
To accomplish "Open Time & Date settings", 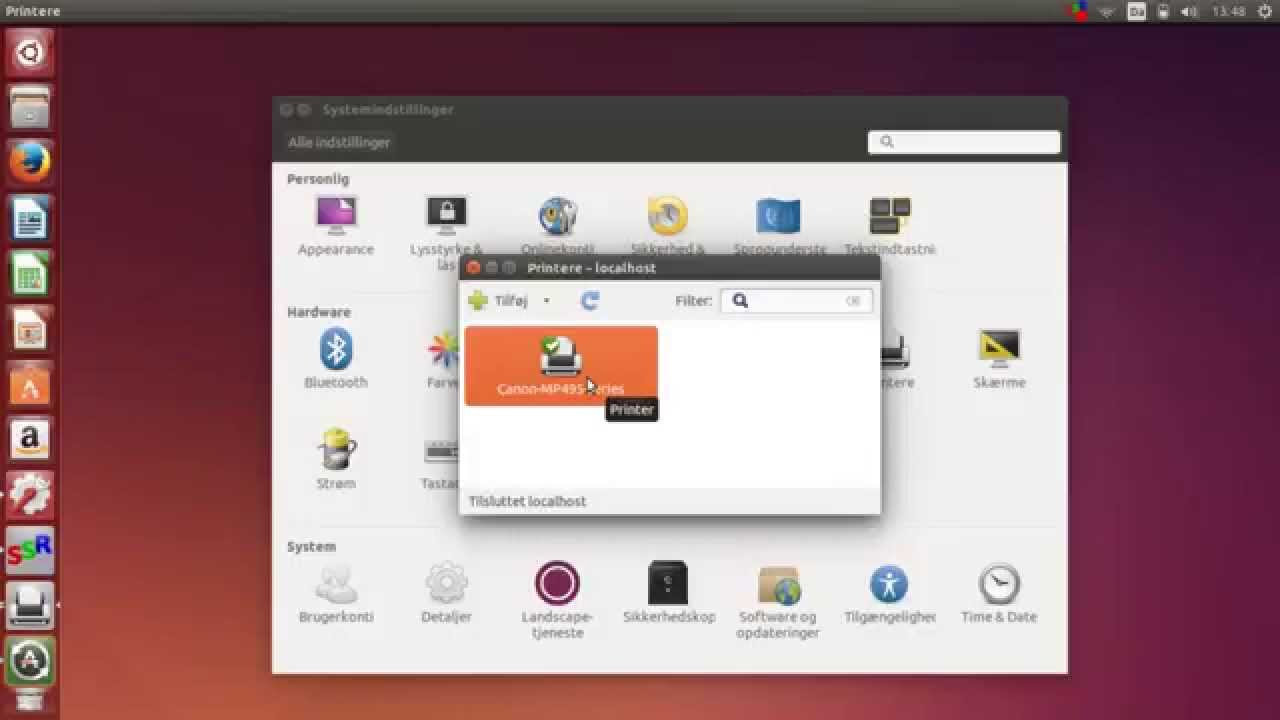I will 999,593.
